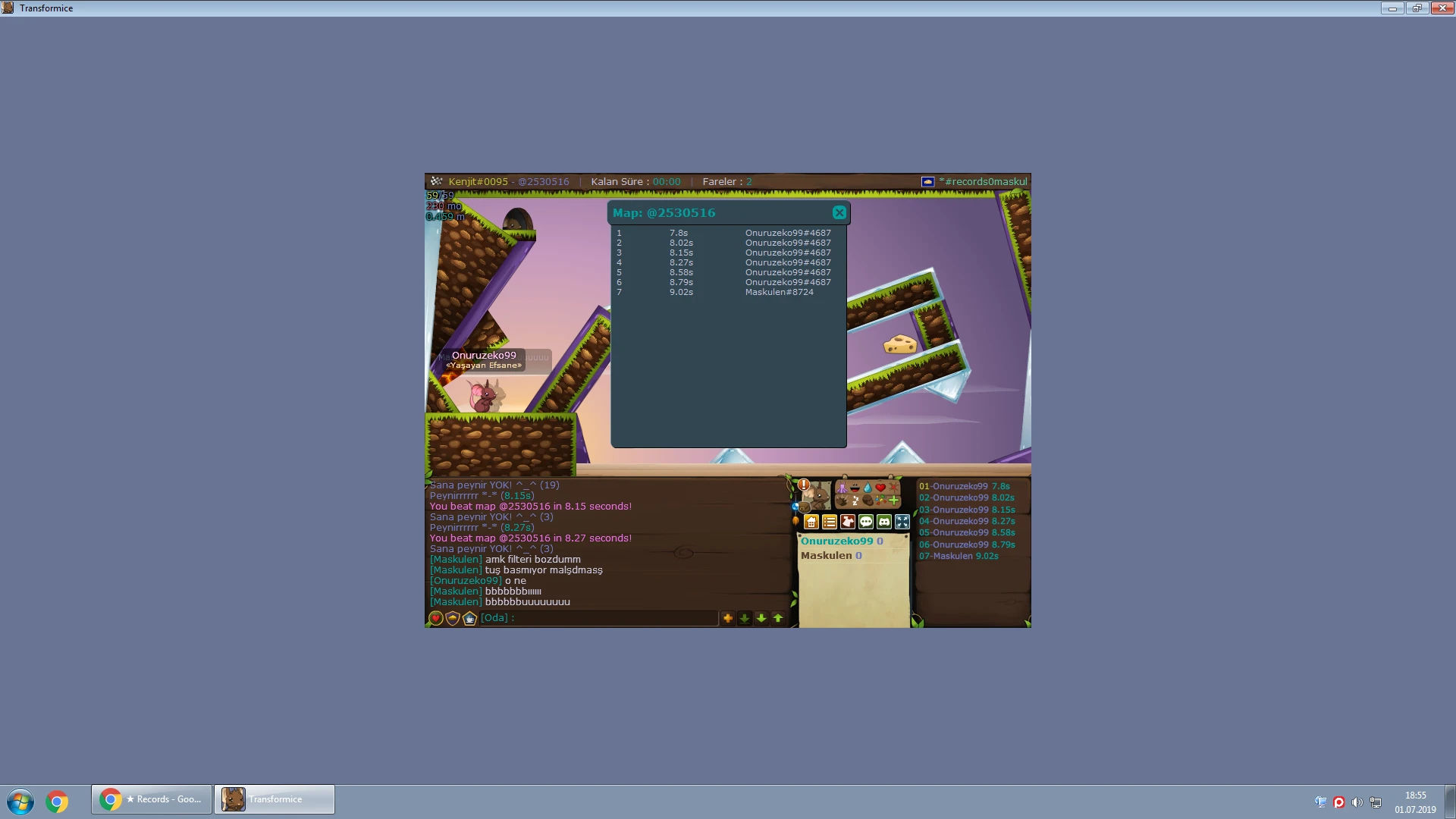The height and width of the screenshot is (819, 1456).
Task: Click the orange plus chat button
Action: (728, 619)
